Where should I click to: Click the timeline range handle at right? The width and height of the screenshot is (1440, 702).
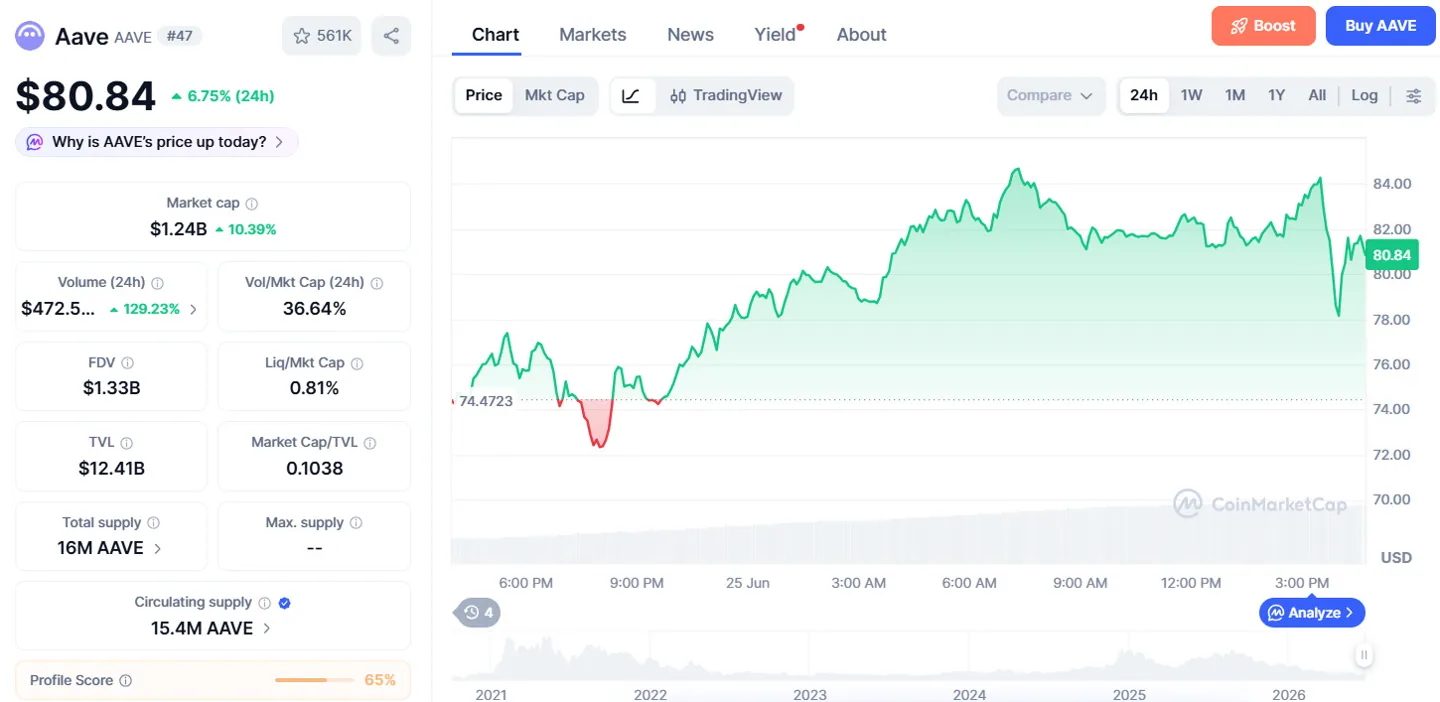[1364, 655]
